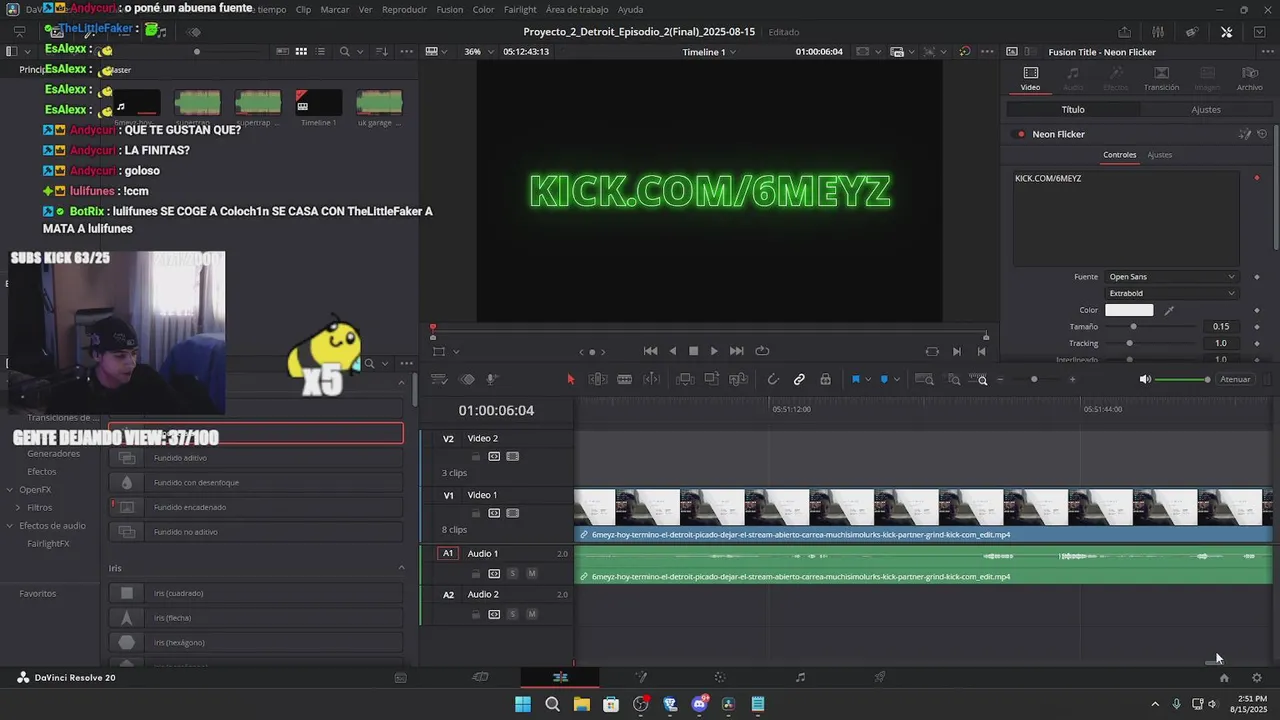Select the Controles sub-tab

point(1119,155)
